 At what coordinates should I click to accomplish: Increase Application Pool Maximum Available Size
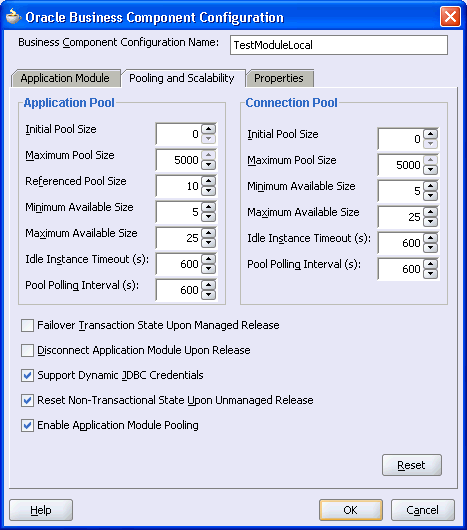pyautogui.click(x=208, y=233)
